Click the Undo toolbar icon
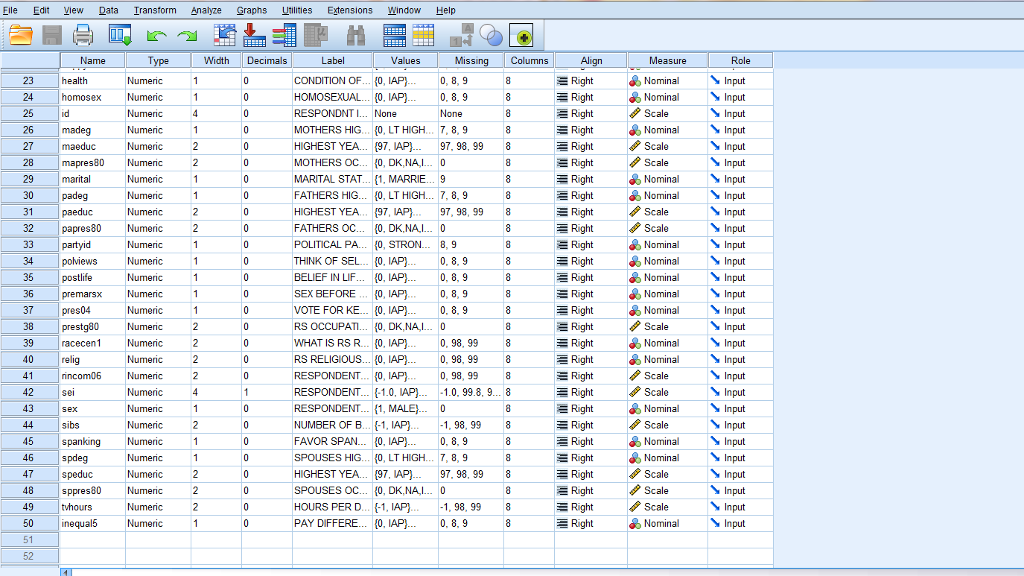 (x=156, y=35)
